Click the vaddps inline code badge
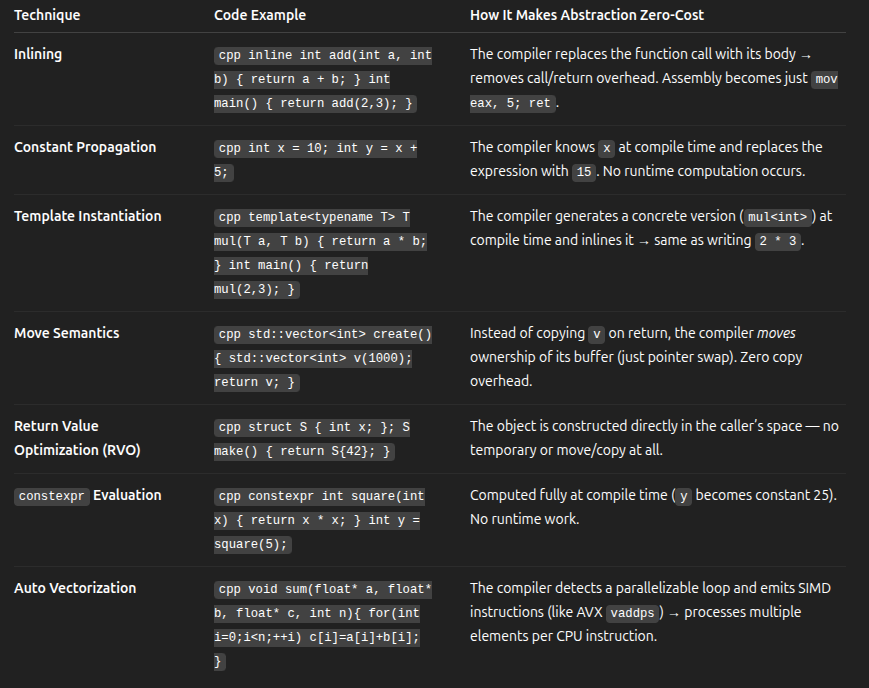Screen dimensions: 869x688 point(632,613)
